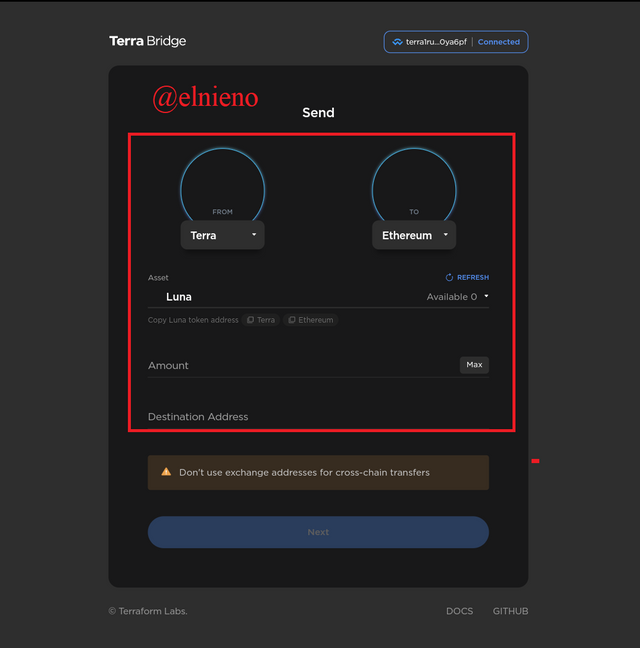Copy Luna token address for Terra
Screen dimensions: 640x648
click(261, 320)
